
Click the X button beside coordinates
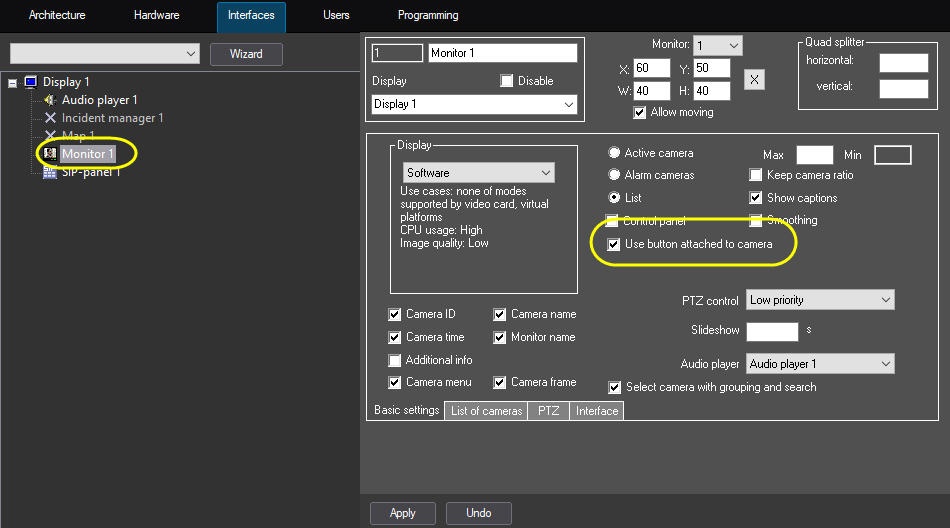point(755,80)
